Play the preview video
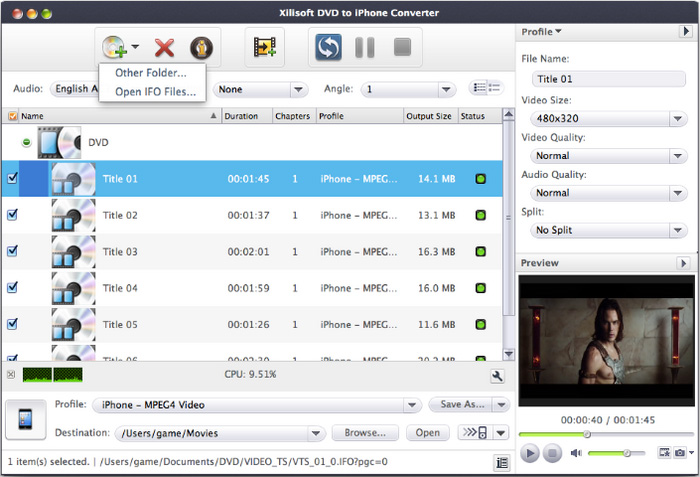This screenshot has width=700, height=477. 529,453
